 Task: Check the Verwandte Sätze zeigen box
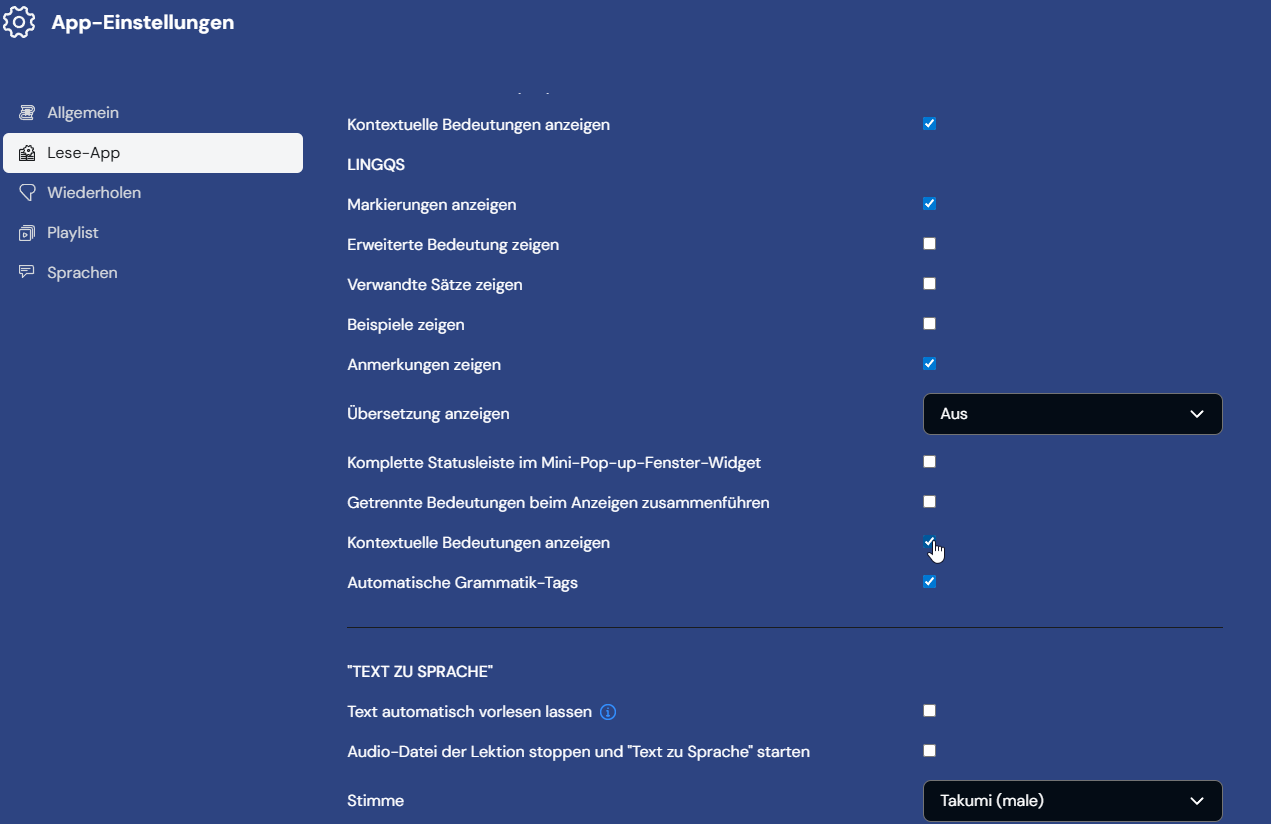[x=929, y=284]
